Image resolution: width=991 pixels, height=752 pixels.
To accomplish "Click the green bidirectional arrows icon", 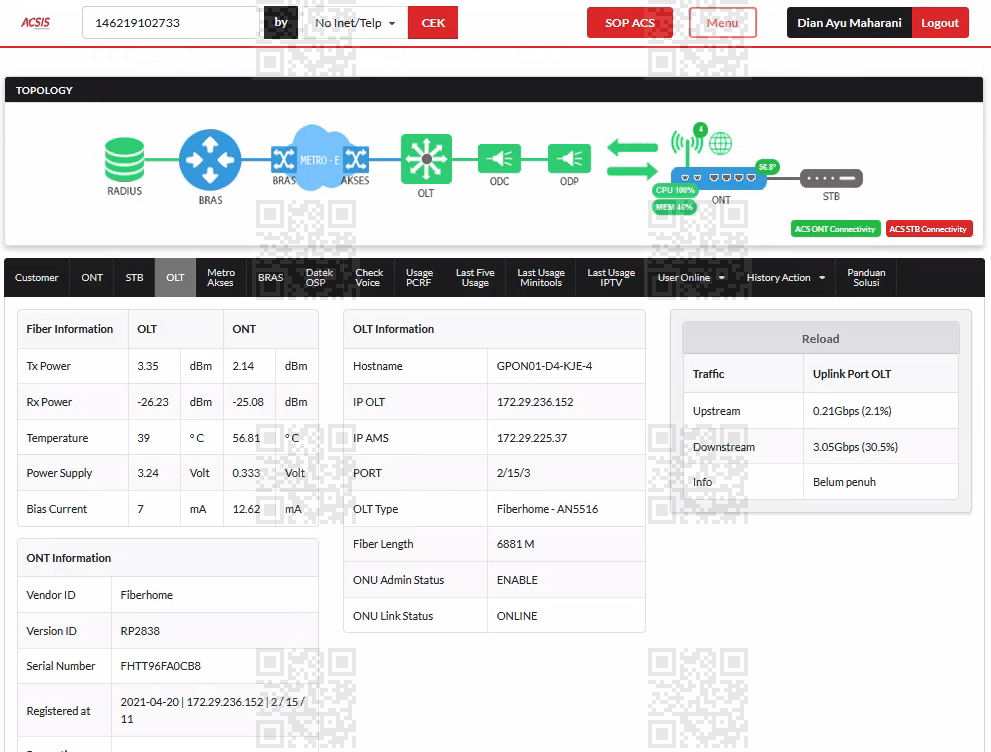I will pos(632,159).
